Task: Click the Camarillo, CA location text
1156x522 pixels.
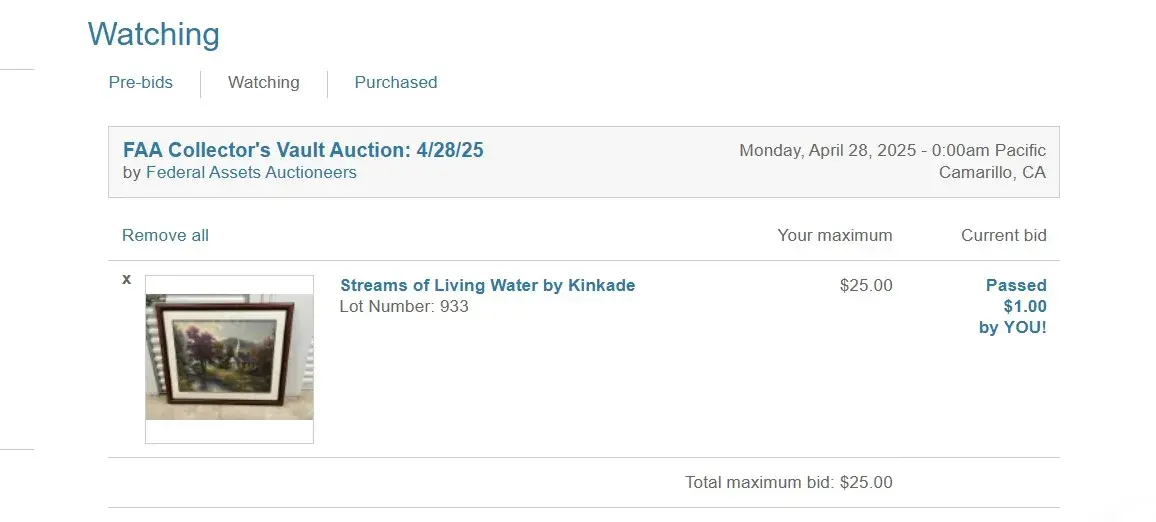Action: click(x=992, y=172)
